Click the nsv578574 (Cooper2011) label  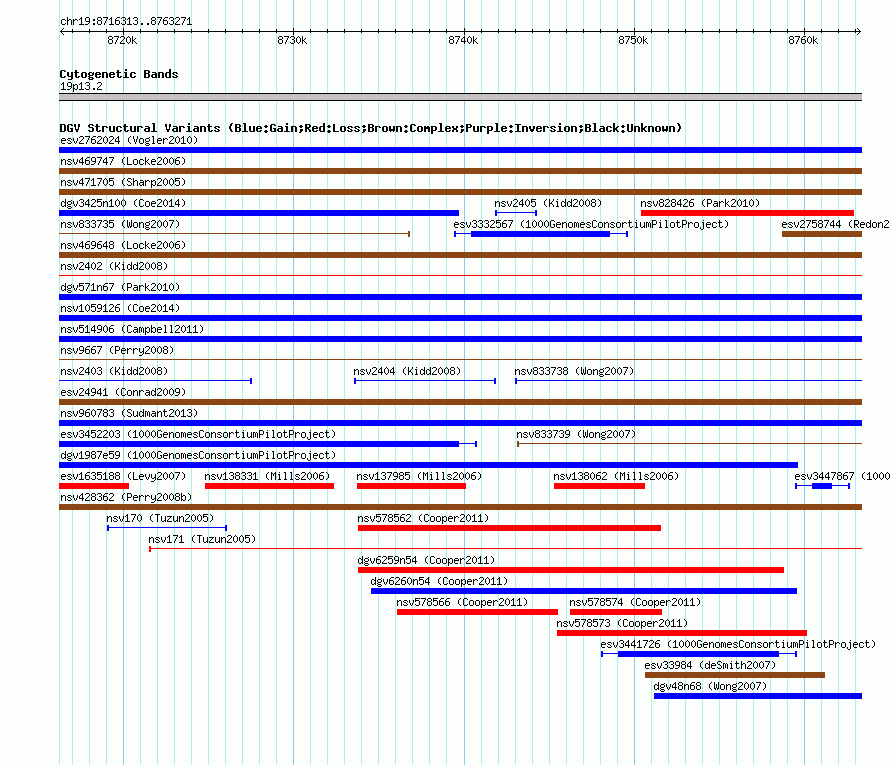pos(635,602)
